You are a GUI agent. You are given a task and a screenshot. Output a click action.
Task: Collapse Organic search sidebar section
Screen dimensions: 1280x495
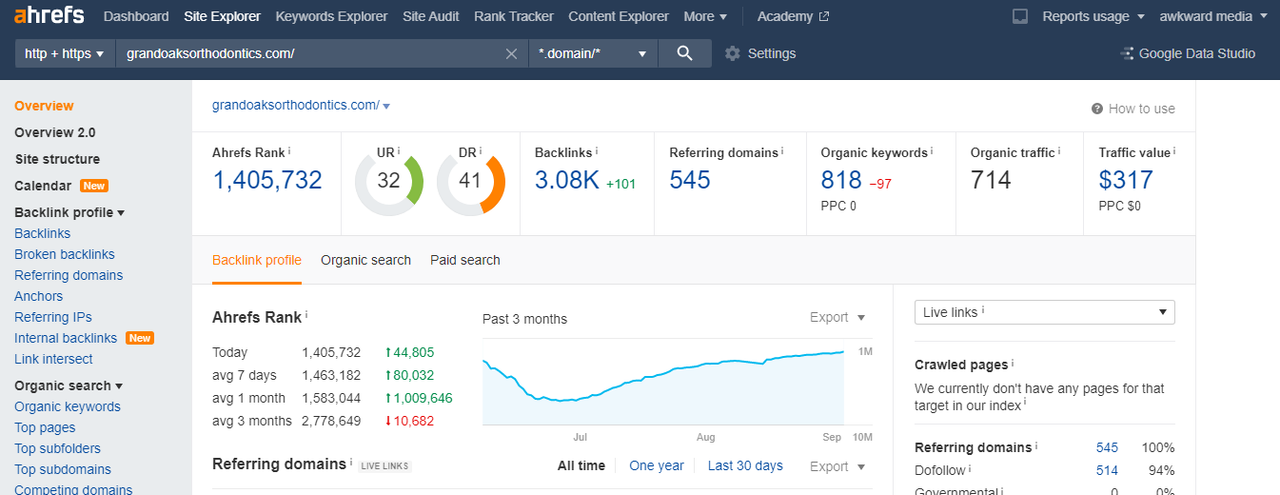[x=69, y=385]
